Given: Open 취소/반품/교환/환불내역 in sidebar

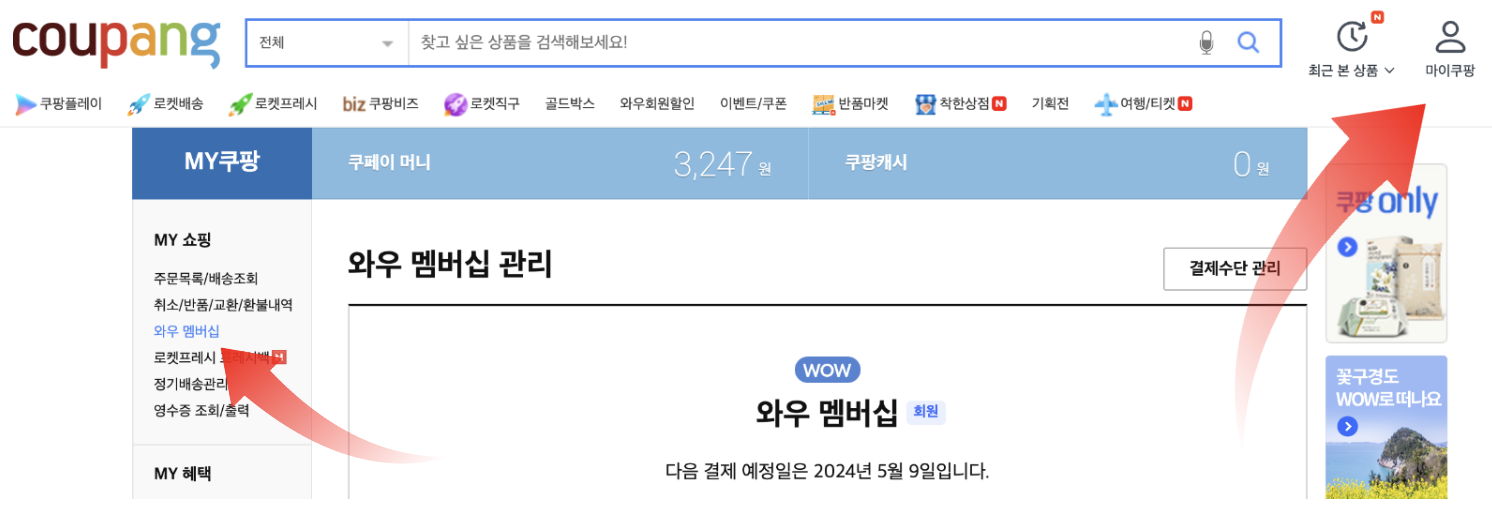Looking at the screenshot, I should coord(223,304).
